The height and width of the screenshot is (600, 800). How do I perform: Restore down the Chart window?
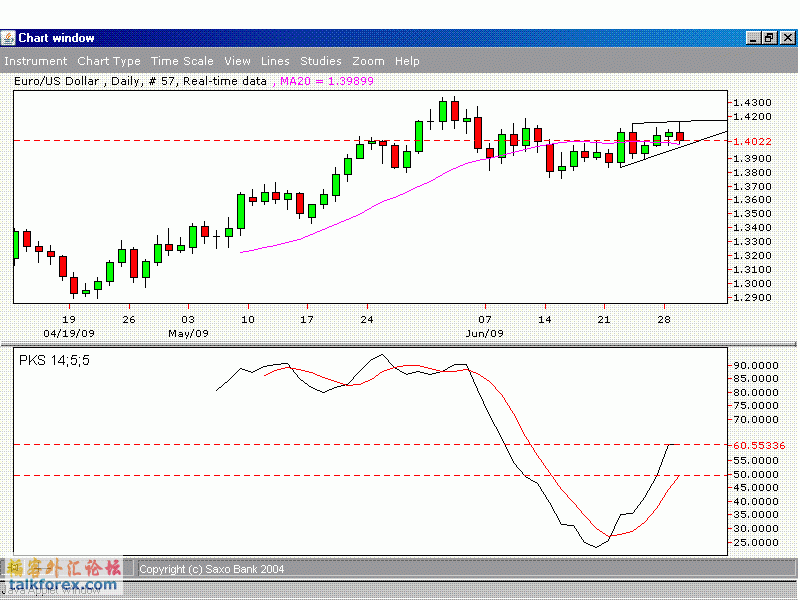pos(770,38)
